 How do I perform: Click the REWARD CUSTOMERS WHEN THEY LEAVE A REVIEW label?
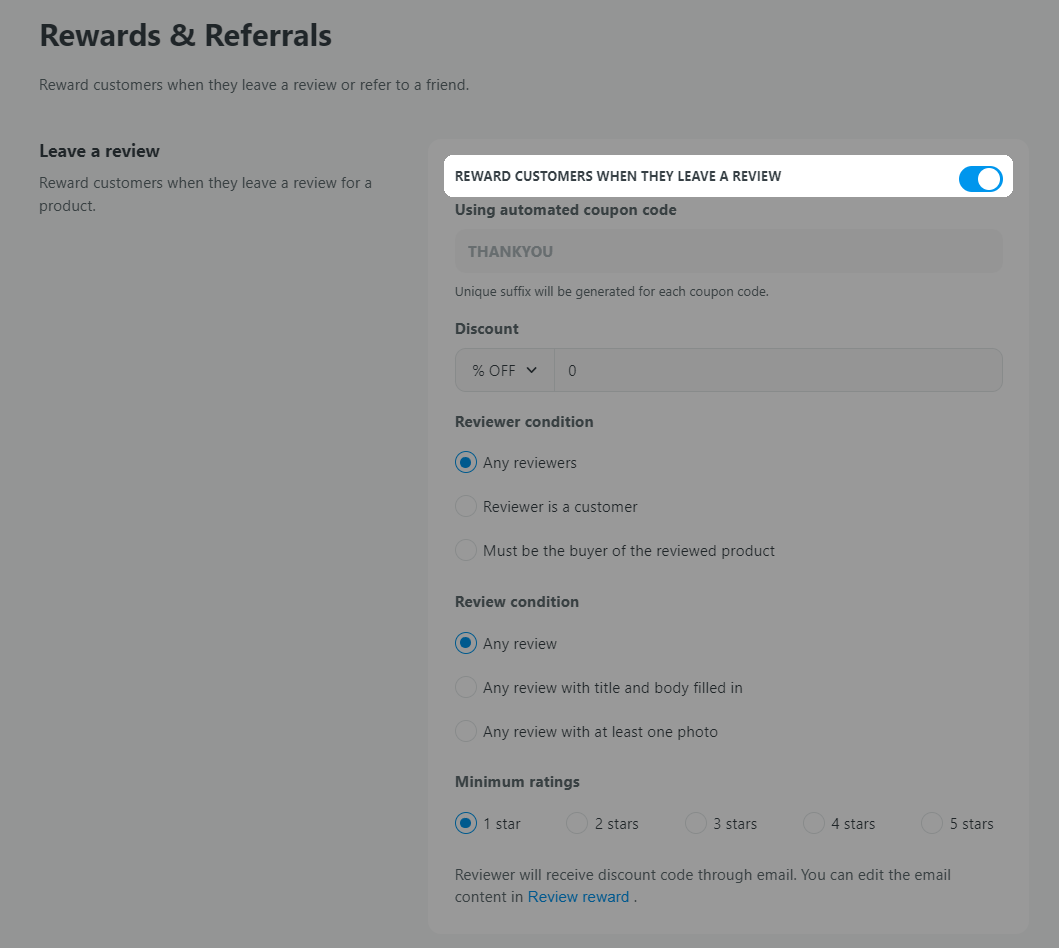[x=618, y=176]
